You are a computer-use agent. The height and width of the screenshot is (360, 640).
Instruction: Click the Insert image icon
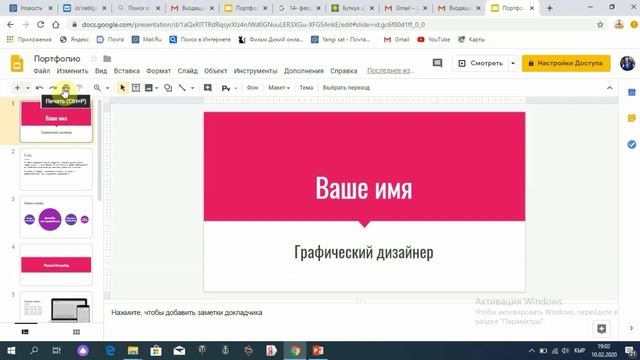click(x=149, y=88)
